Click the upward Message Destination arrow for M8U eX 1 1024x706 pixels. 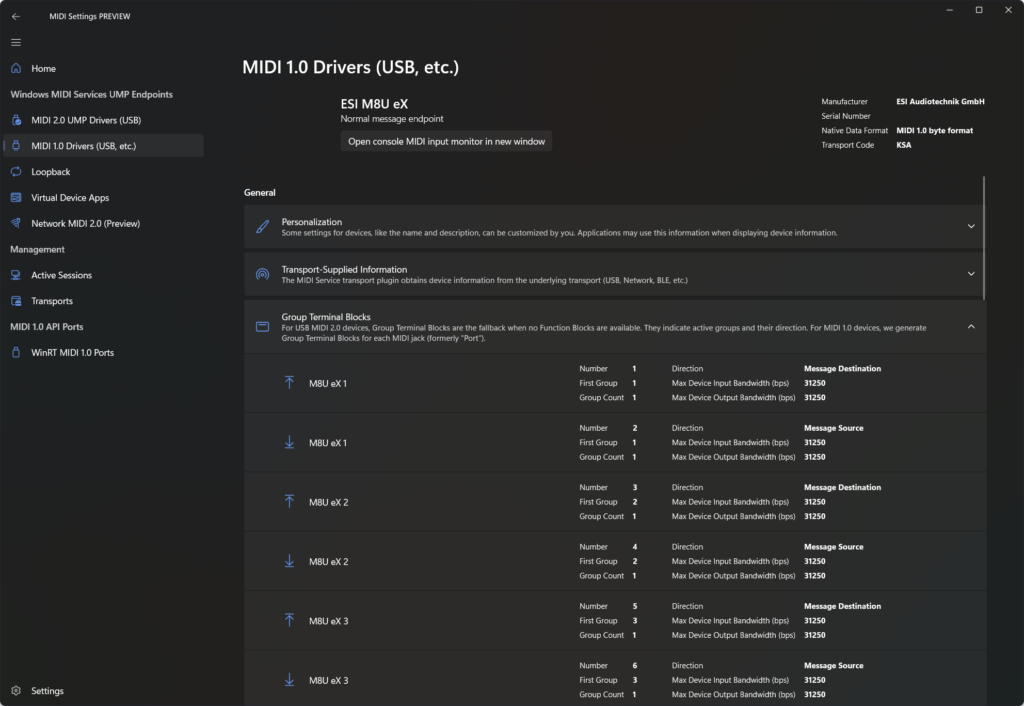pos(288,383)
